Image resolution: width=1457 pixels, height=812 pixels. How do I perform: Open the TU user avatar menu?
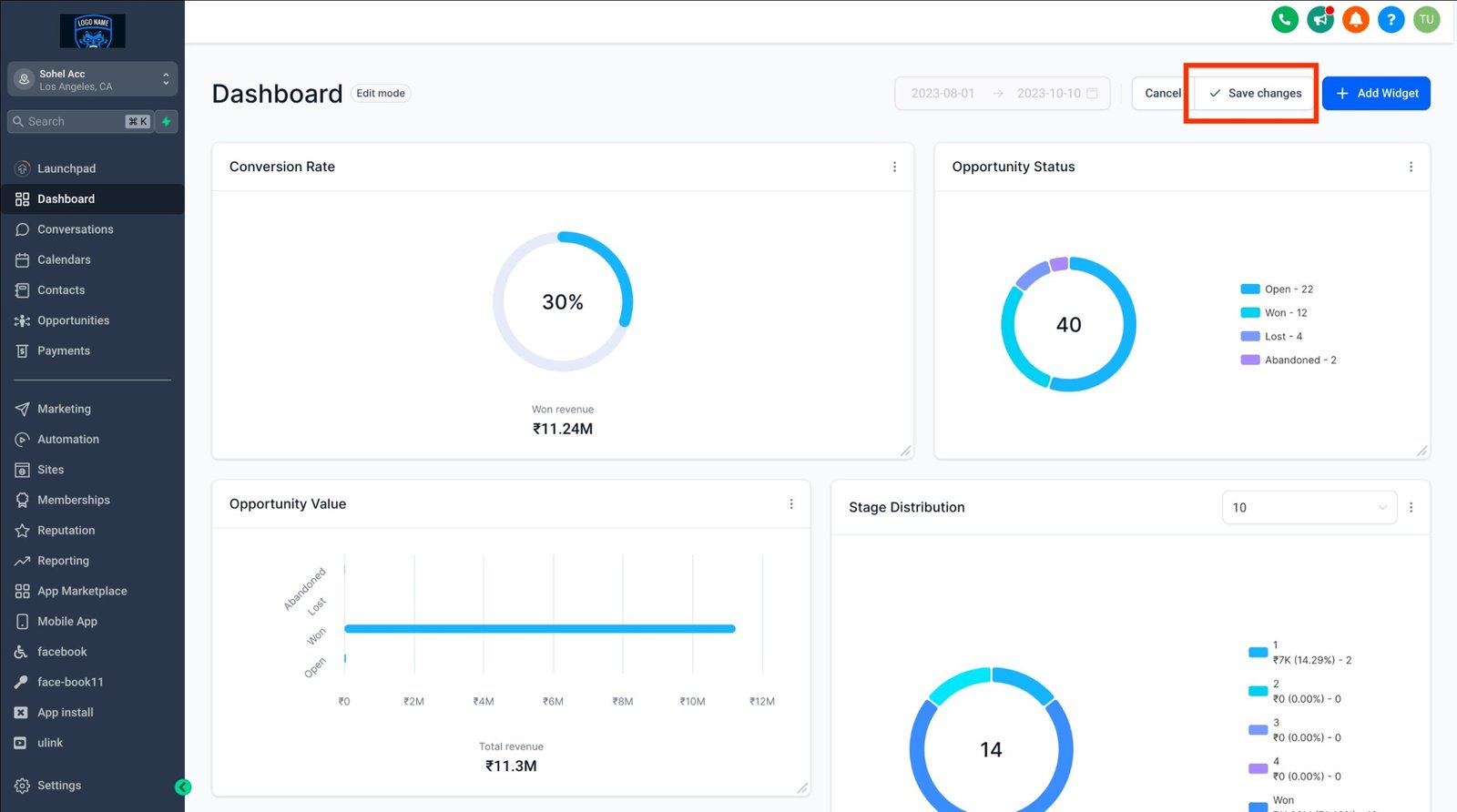[1426, 19]
